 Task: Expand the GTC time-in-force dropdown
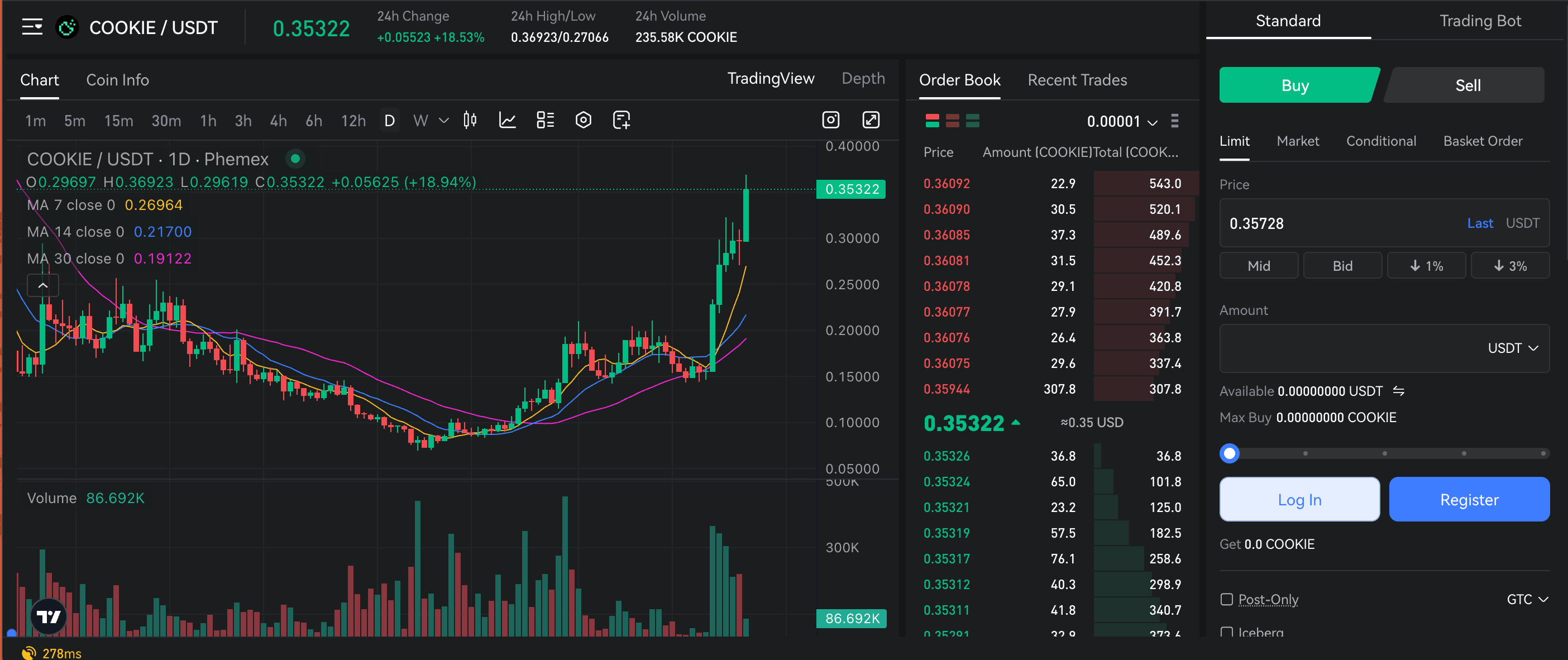pyautogui.click(x=1526, y=600)
